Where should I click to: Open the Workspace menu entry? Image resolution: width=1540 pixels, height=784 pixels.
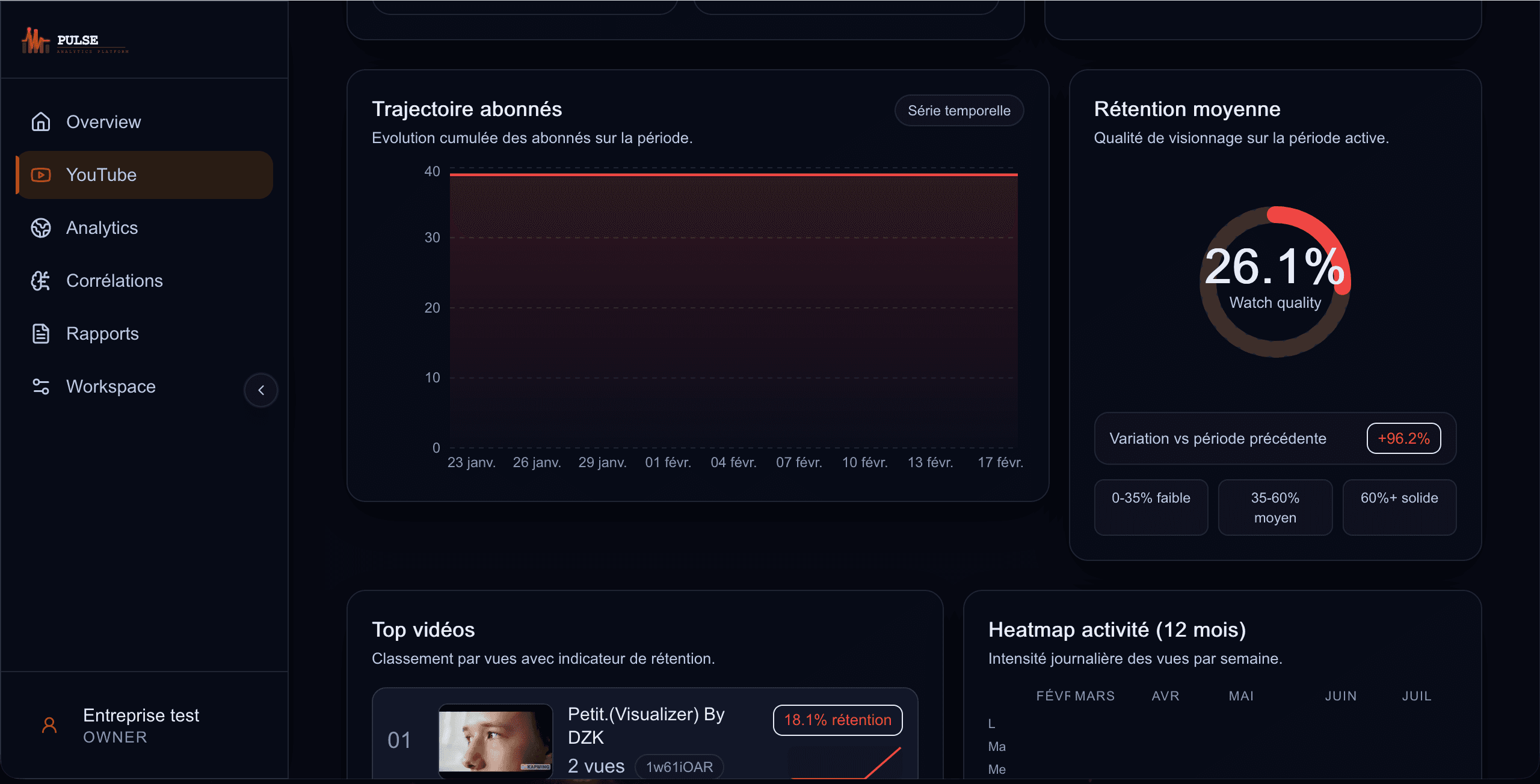click(111, 387)
